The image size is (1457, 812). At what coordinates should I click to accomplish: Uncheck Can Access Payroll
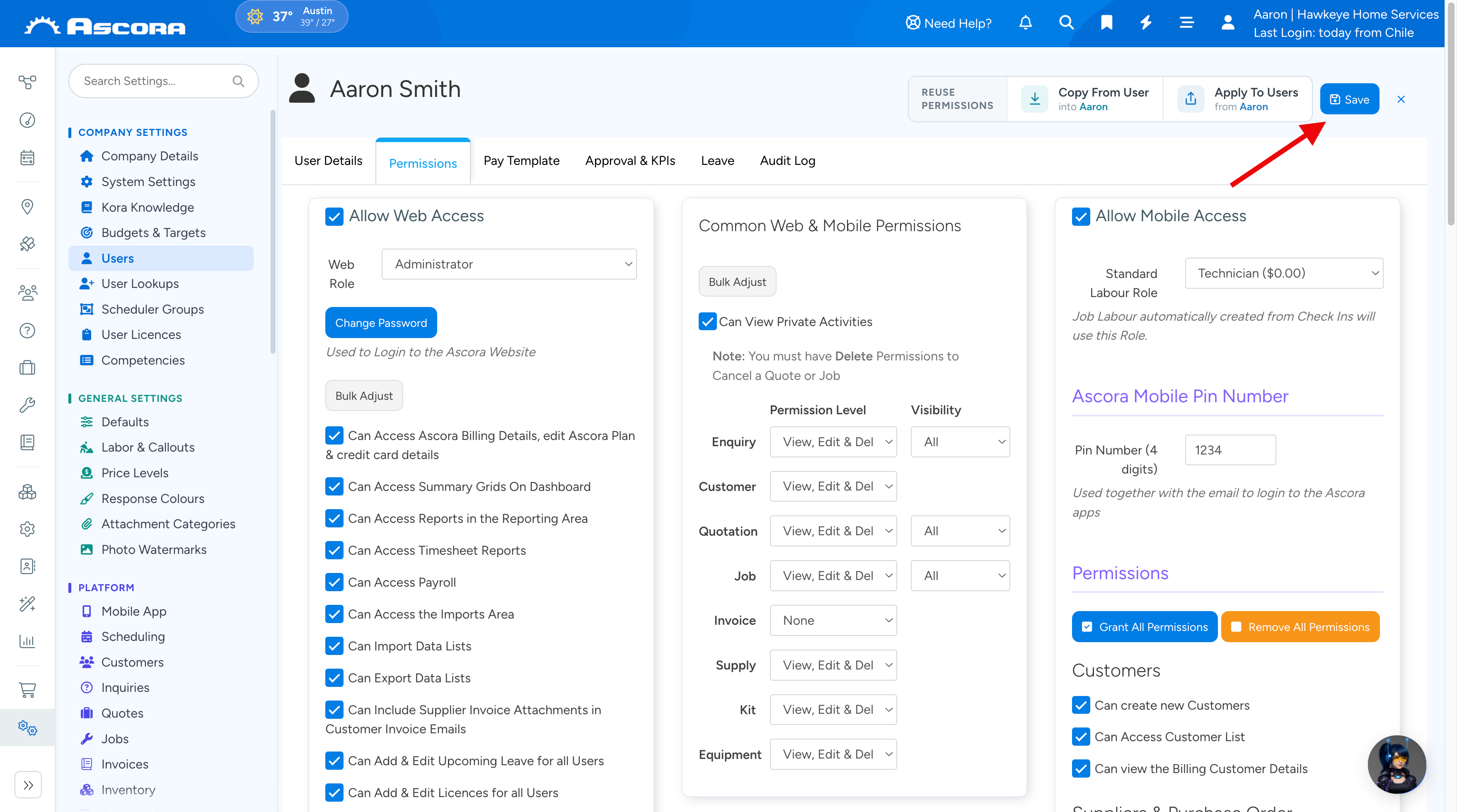334,582
